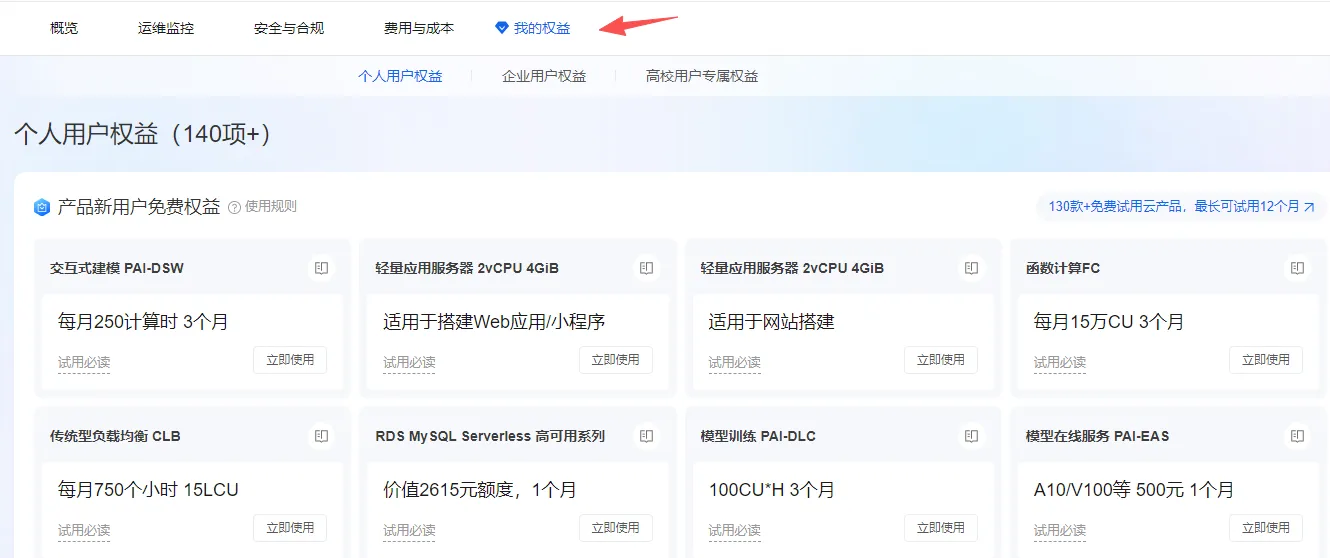The image size is (1330, 558).
Task: Open 试用必读 on Web应用/小程序 card
Action: click(409, 362)
